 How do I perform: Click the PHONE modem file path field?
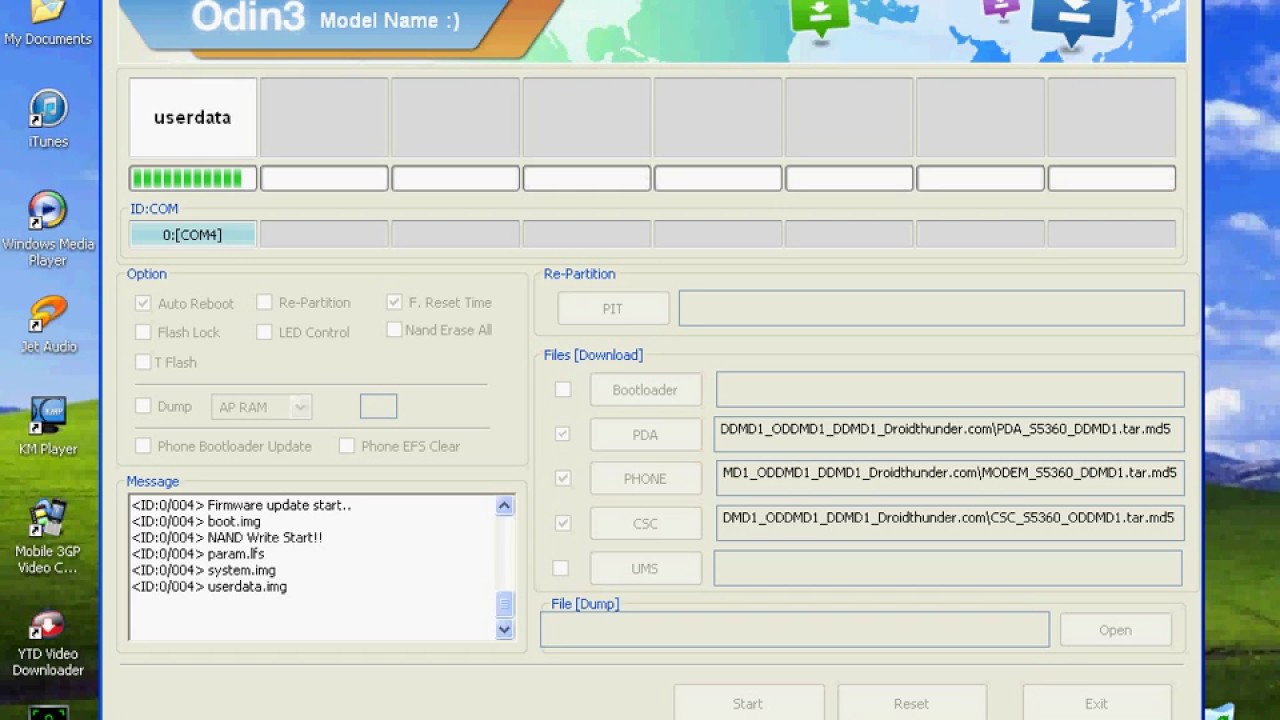pyautogui.click(x=950, y=478)
